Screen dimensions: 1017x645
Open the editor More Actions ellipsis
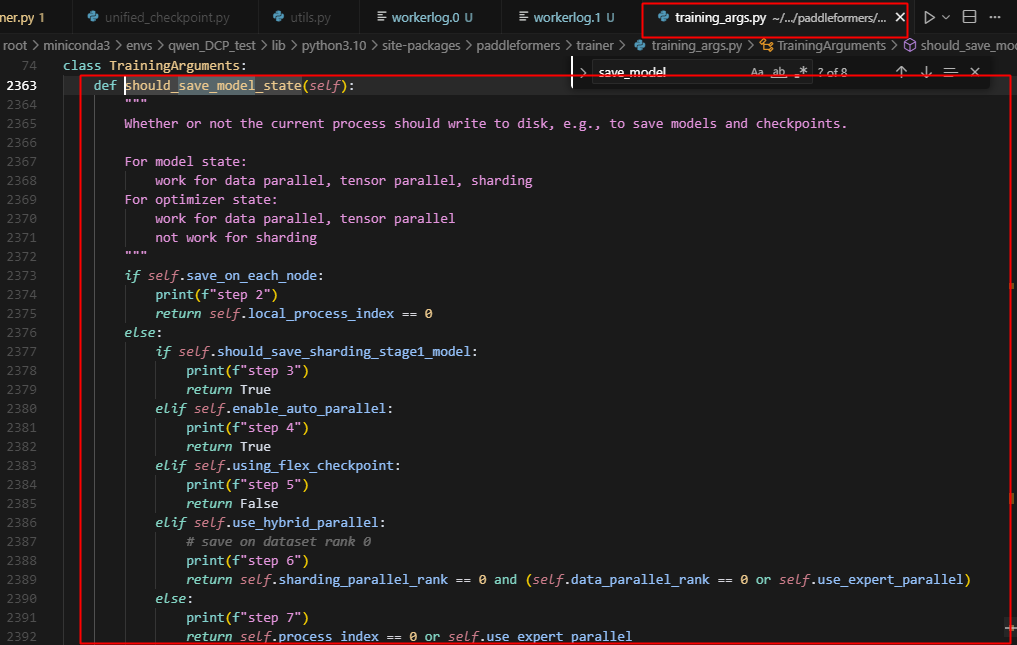(994, 17)
